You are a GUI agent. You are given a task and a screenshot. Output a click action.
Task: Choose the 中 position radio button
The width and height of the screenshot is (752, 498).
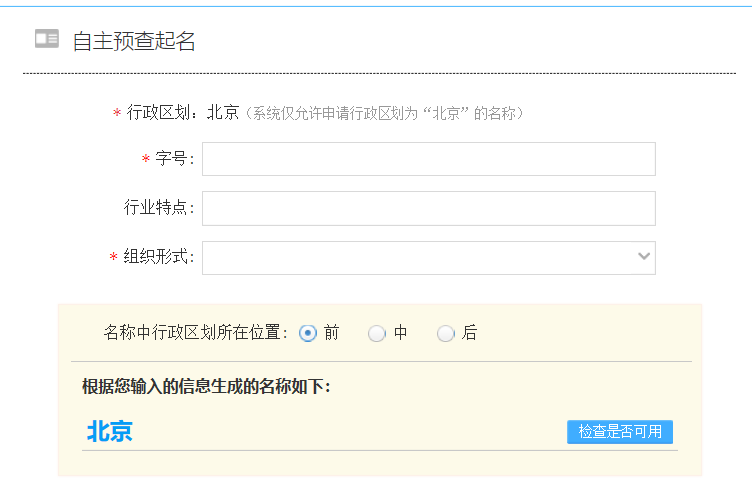(x=377, y=333)
